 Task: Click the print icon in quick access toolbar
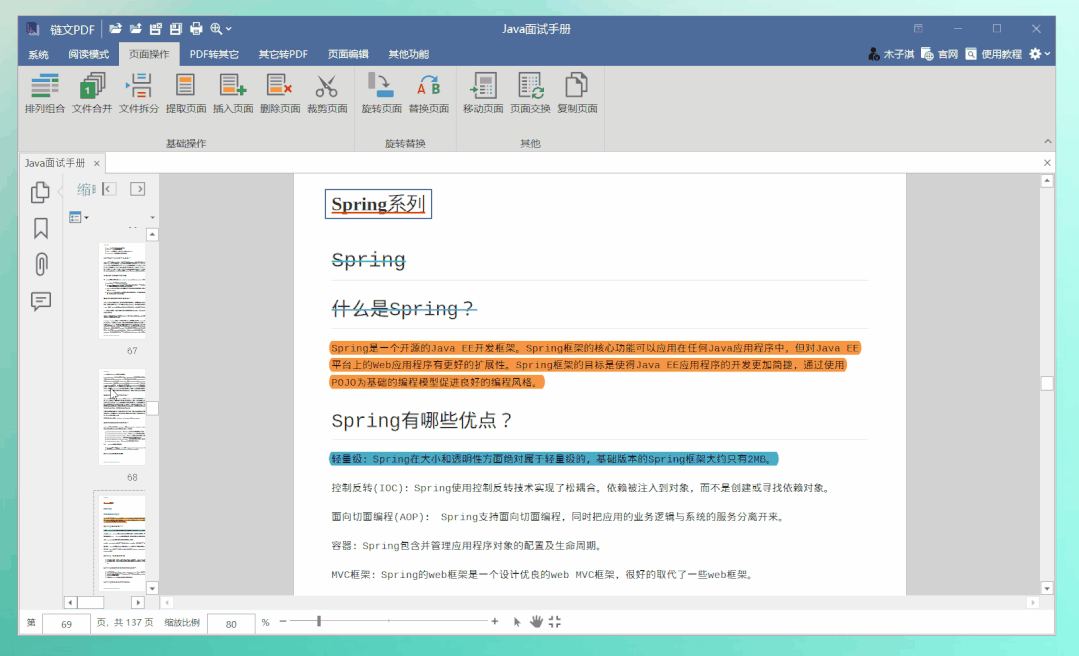(x=196, y=28)
